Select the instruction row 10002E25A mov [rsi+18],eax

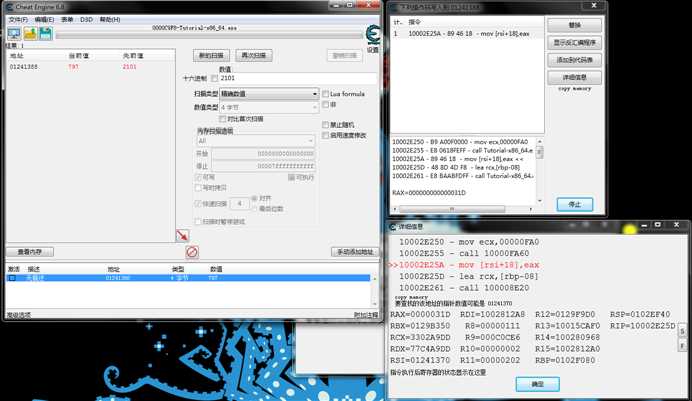(x=467, y=34)
